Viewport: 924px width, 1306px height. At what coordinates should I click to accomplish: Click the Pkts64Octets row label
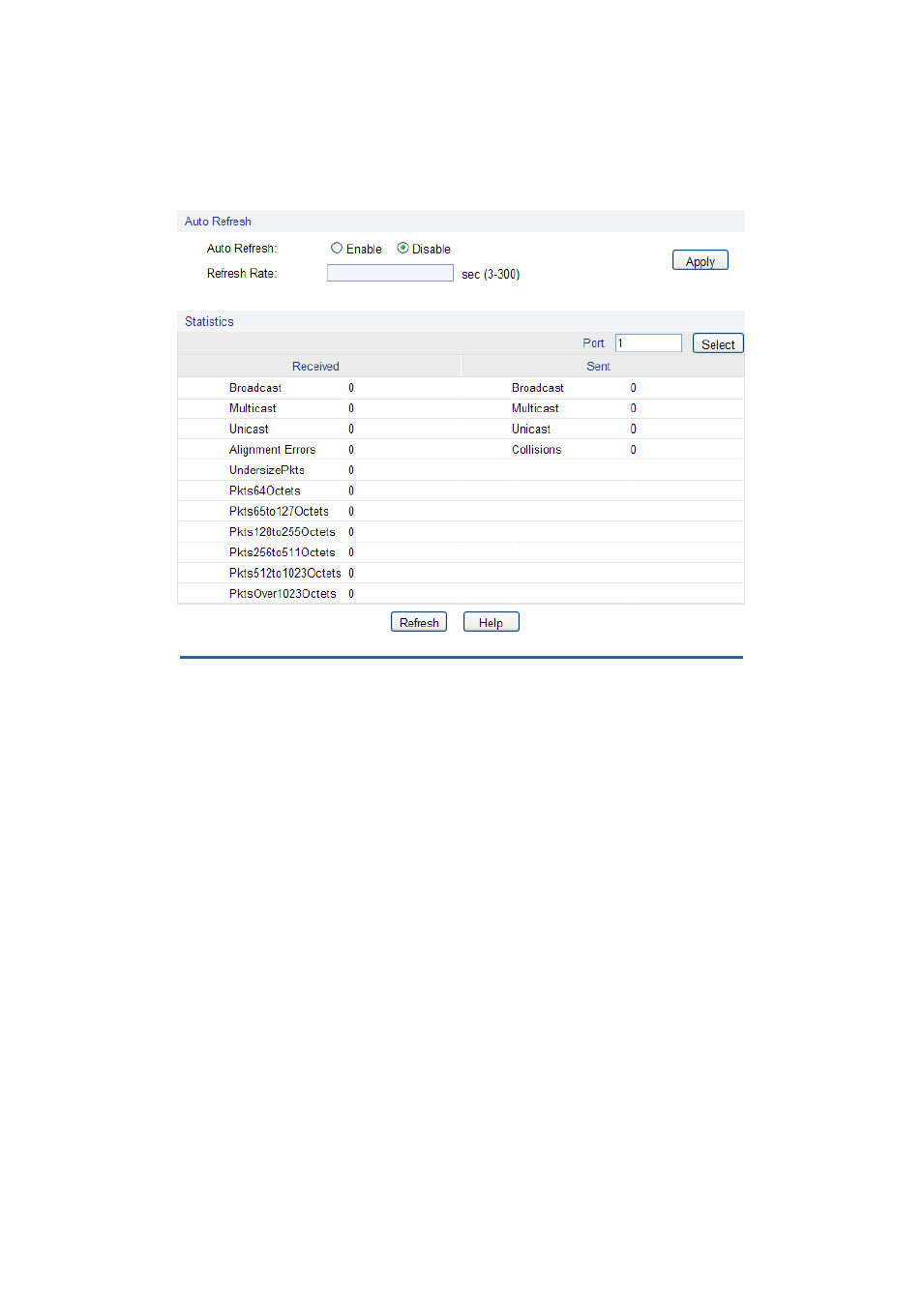tap(264, 491)
